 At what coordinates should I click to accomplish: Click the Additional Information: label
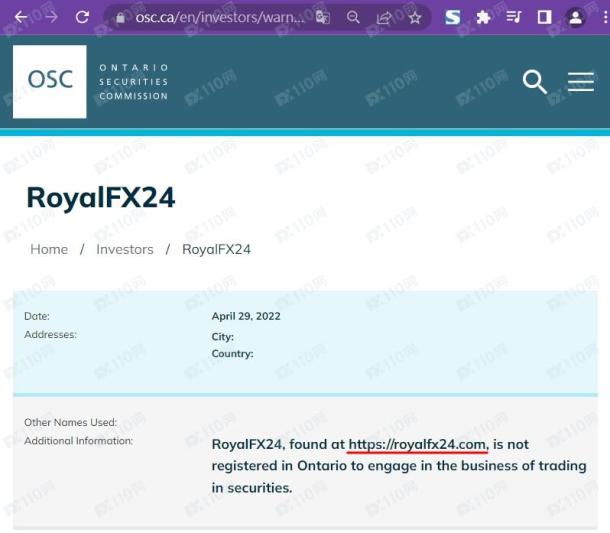point(79,441)
